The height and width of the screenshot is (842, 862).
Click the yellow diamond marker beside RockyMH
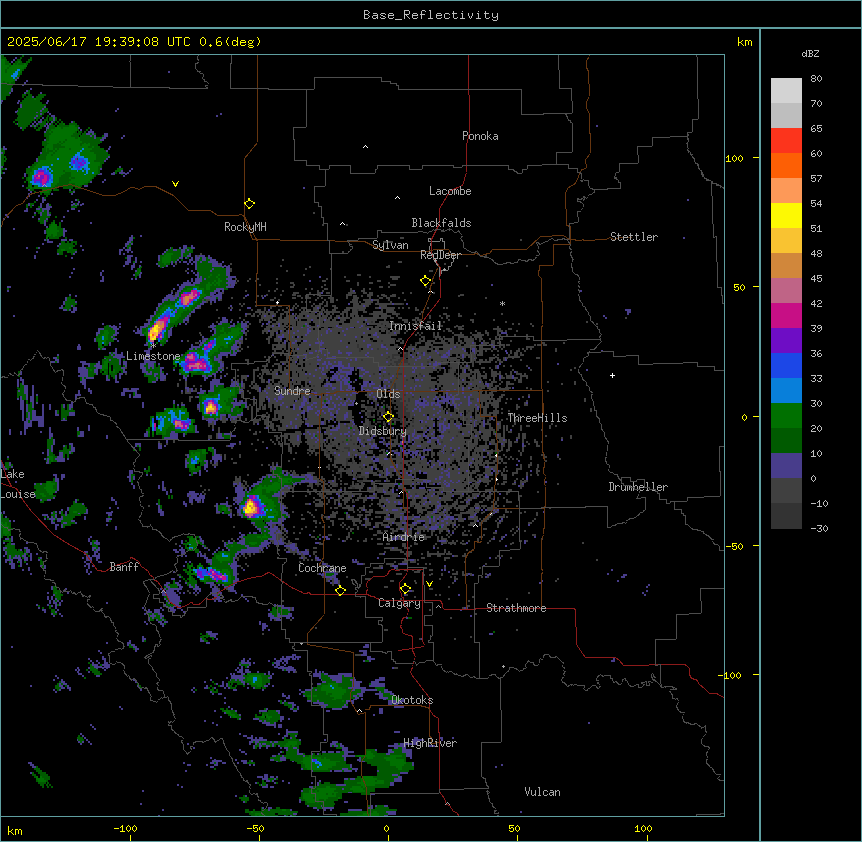tap(250, 204)
